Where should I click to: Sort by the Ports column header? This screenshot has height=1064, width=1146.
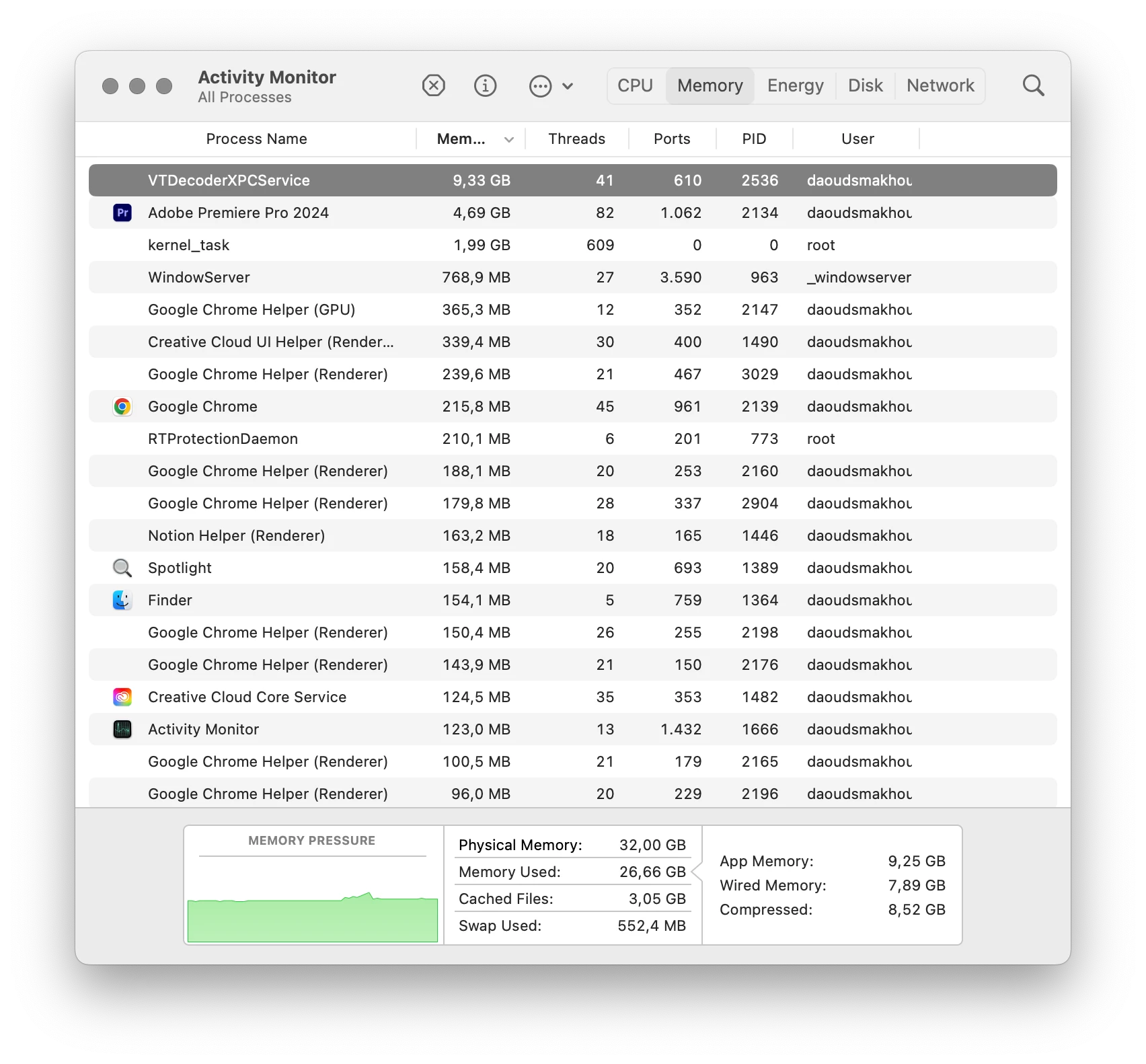click(672, 139)
